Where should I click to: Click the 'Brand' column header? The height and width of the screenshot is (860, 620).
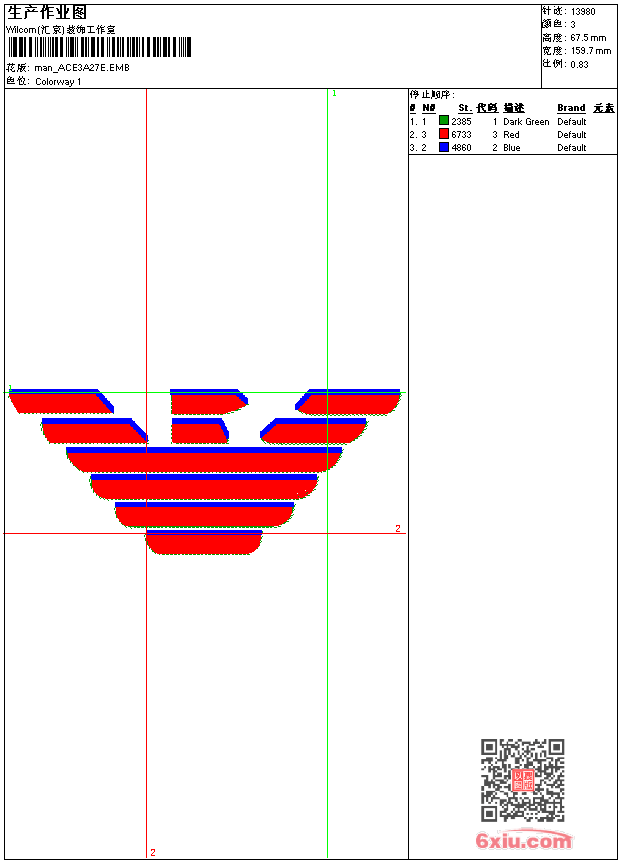[x=571, y=108]
